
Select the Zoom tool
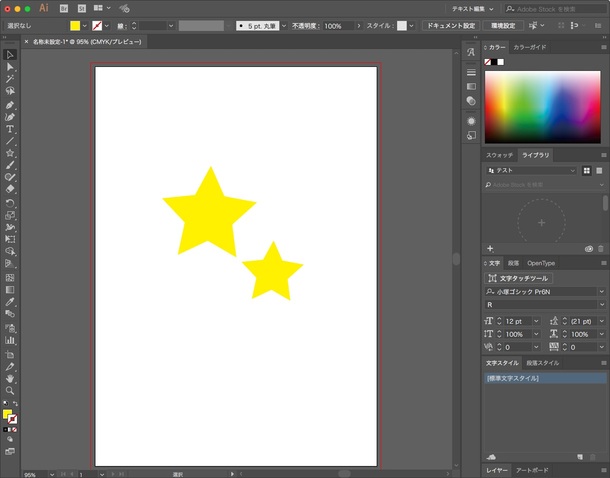tap(10, 391)
